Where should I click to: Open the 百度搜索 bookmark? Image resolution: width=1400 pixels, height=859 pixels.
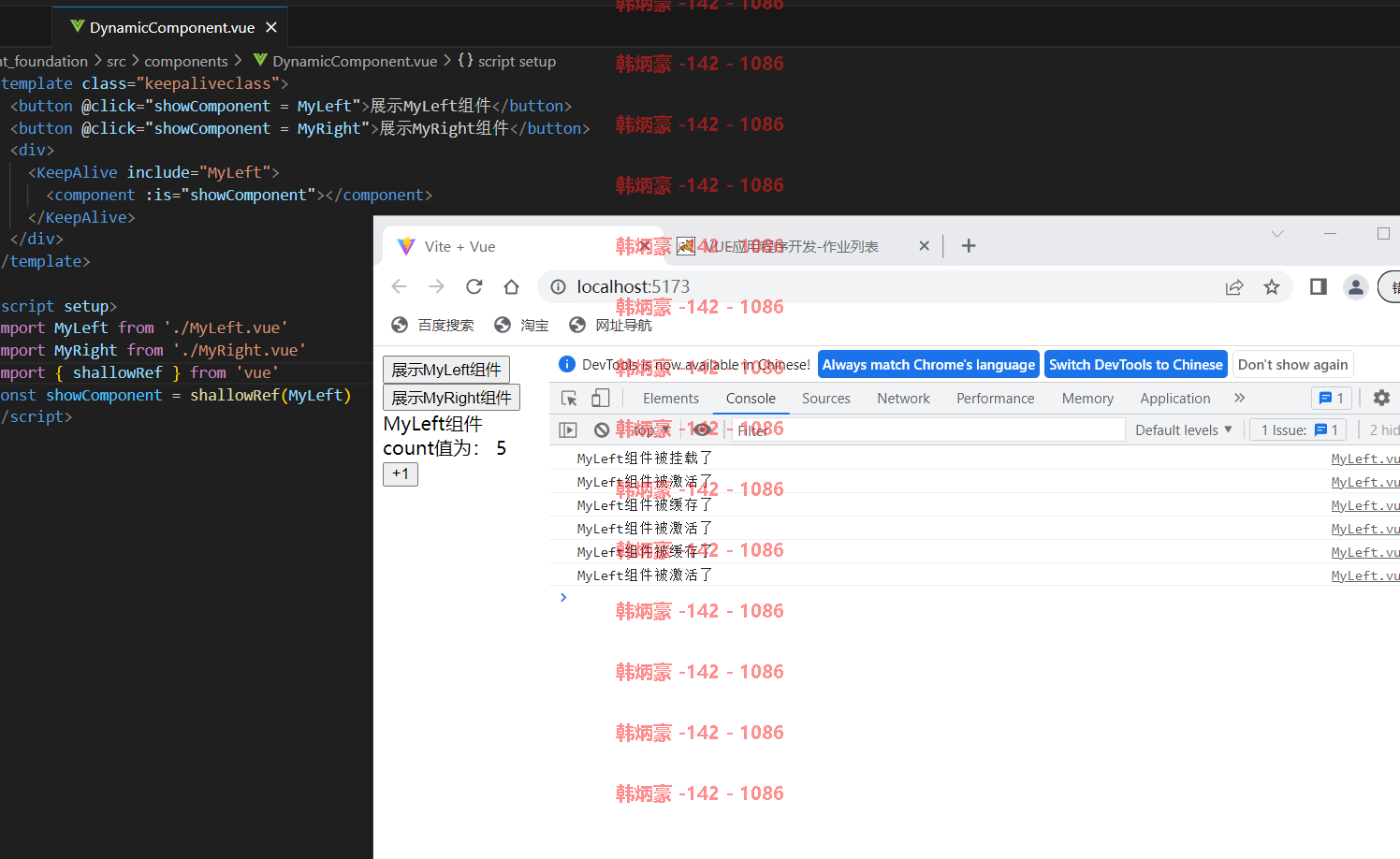[432, 325]
